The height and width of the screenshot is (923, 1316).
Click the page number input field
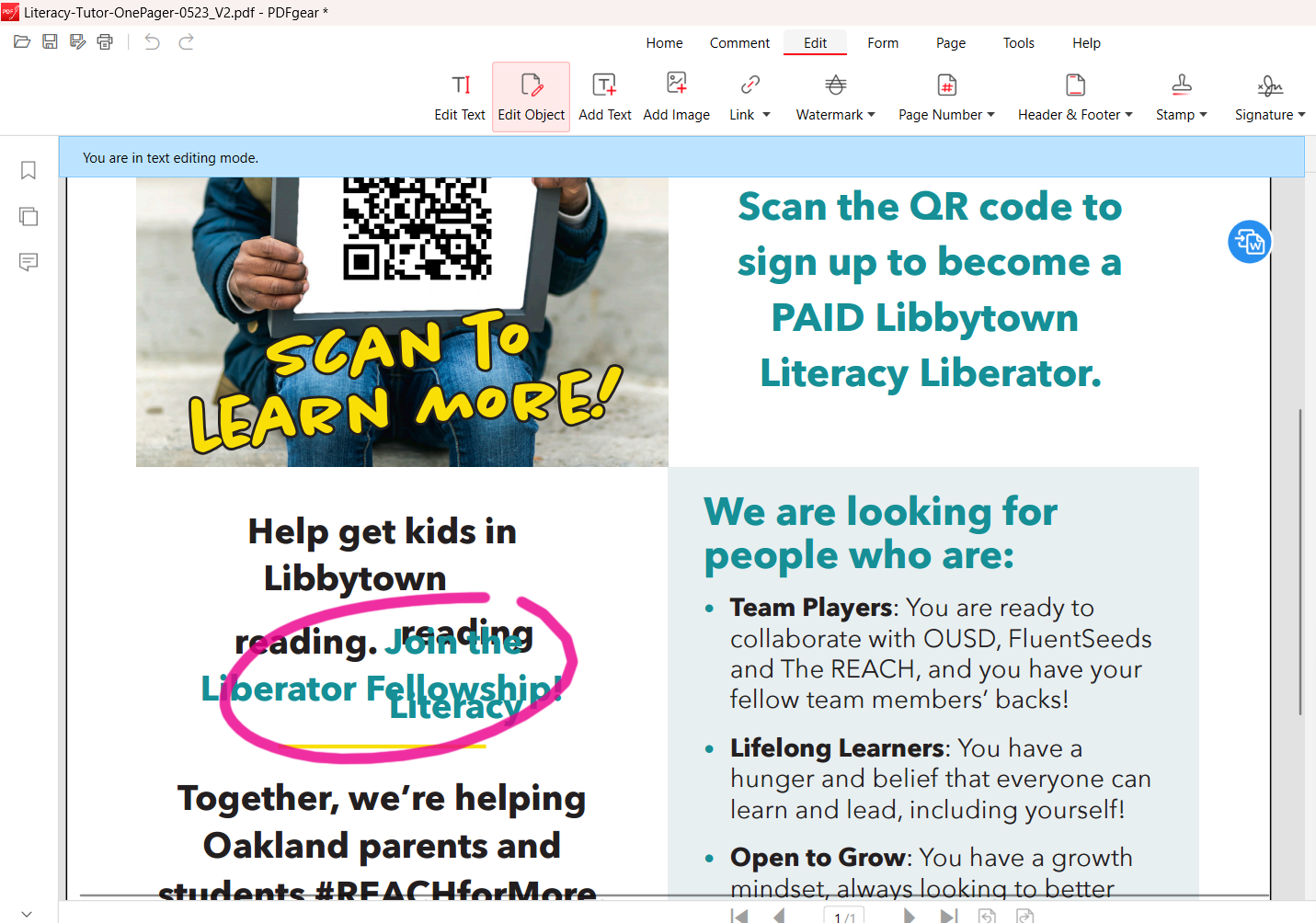point(844,916)
